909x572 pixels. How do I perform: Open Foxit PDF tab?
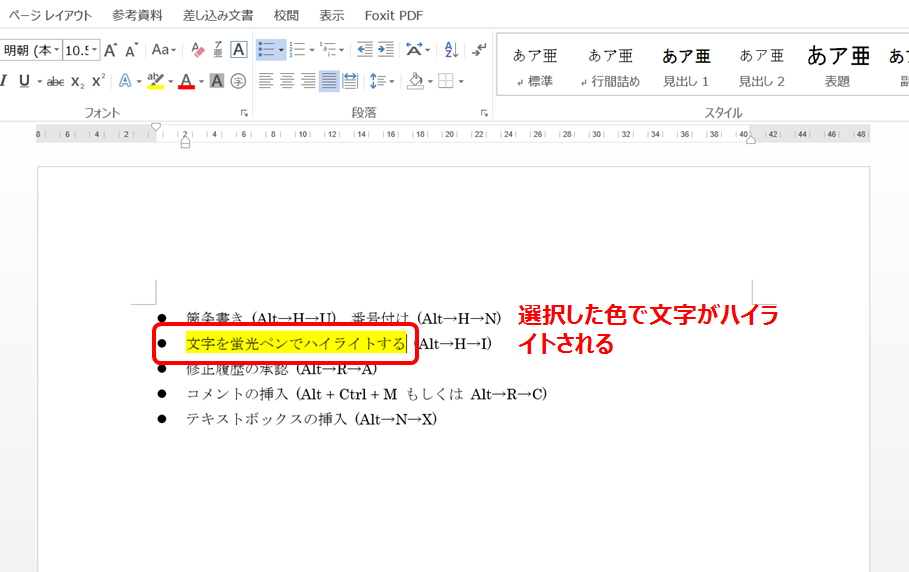pyautogui.click(x=394, y=16)
